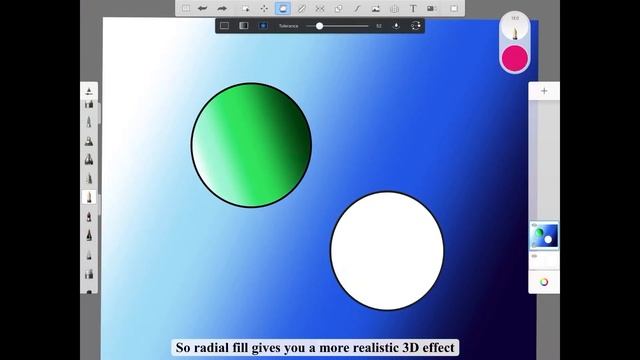Viewport: 640px width, 360px height.
Task: Toggle visibility eye on the circles layer
Action: (x=534, y=225)
